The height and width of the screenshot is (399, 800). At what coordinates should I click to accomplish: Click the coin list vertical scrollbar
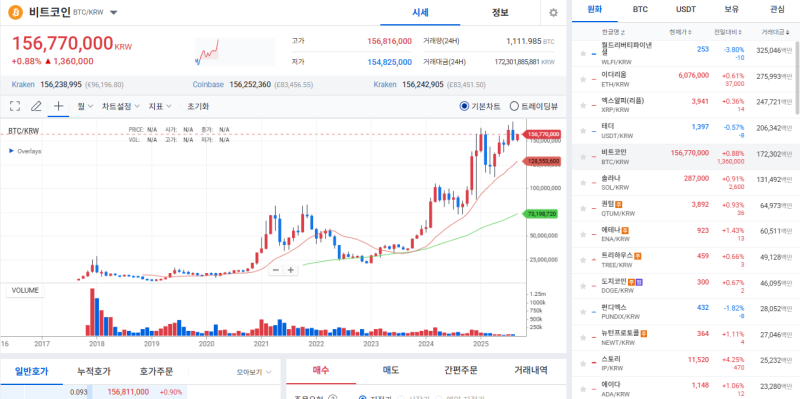tap(797, 77)
